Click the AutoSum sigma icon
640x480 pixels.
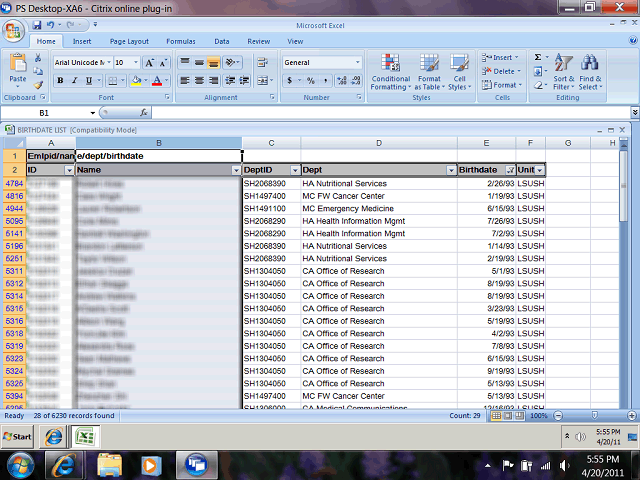[537, 58]
